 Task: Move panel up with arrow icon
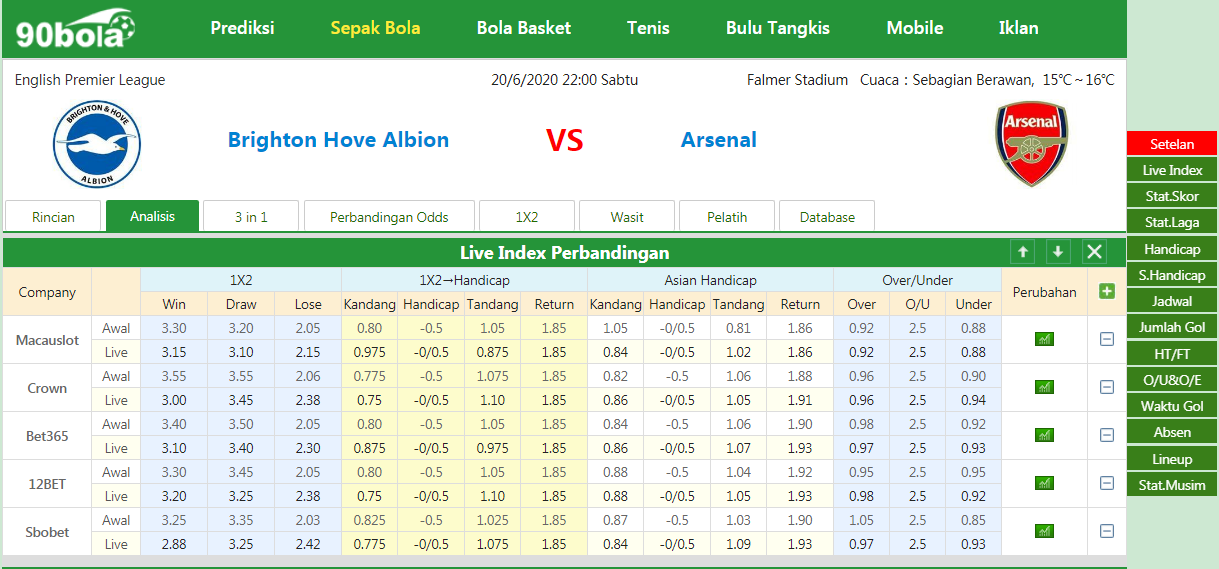(1022, 252)
